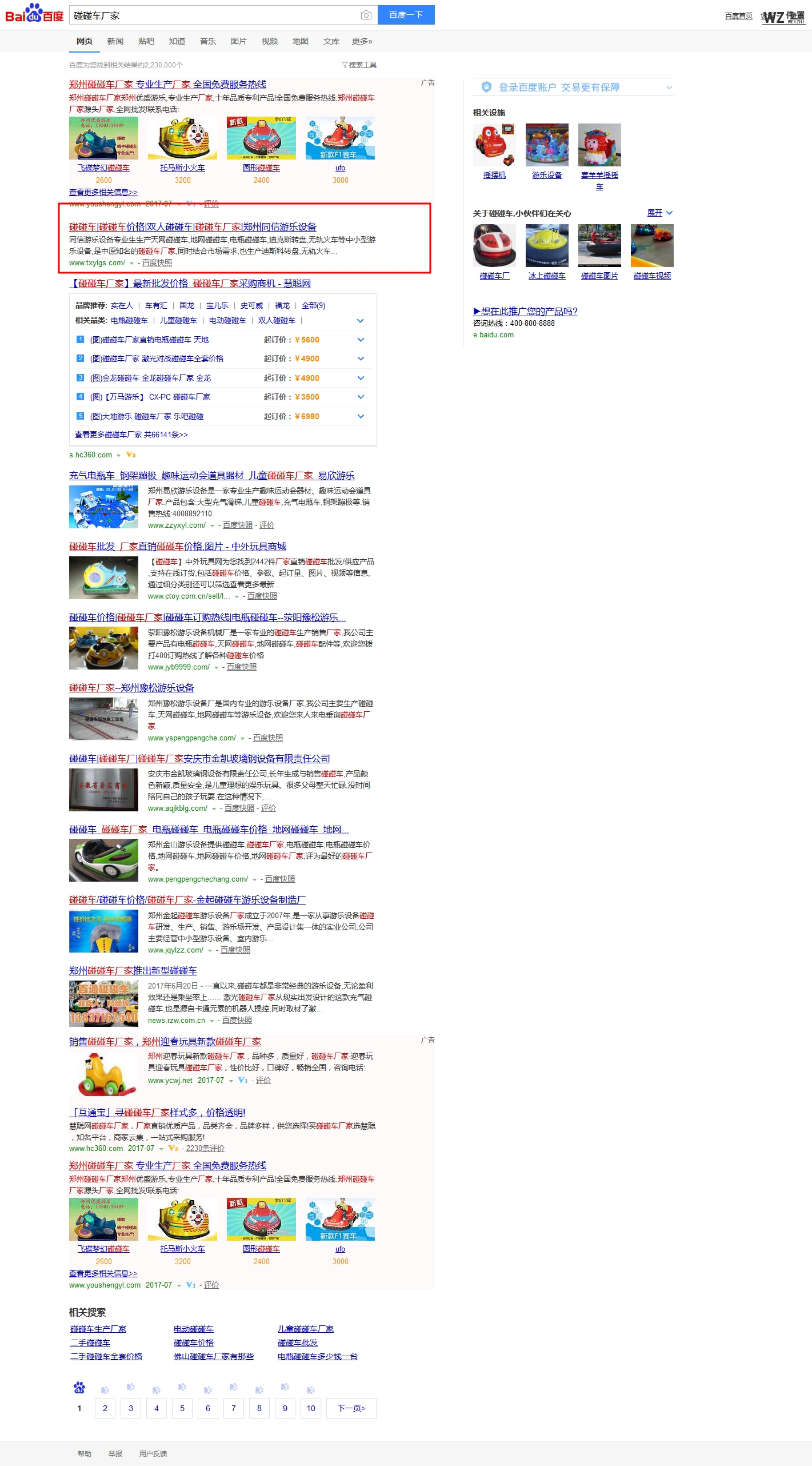Image resolution: width=812 pixels, height=1466 pixels.
Task: Open the 金起碰碰车游乐设备制造厂 result
Action: [187, 900]
